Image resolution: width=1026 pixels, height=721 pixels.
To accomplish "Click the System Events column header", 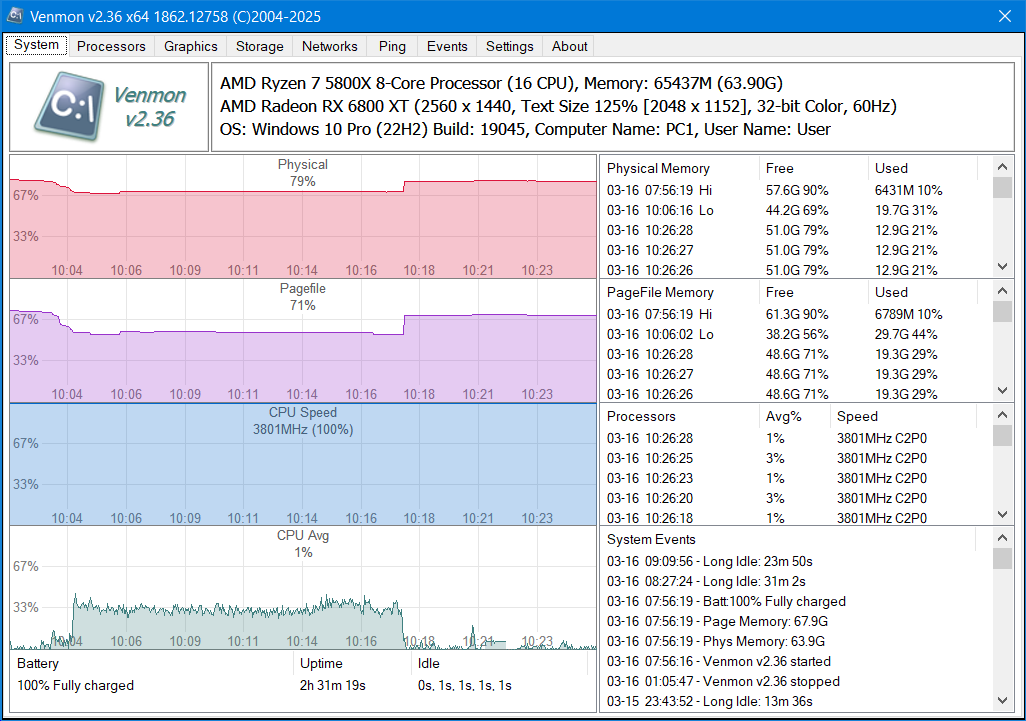I will click(x=788, y=539).
